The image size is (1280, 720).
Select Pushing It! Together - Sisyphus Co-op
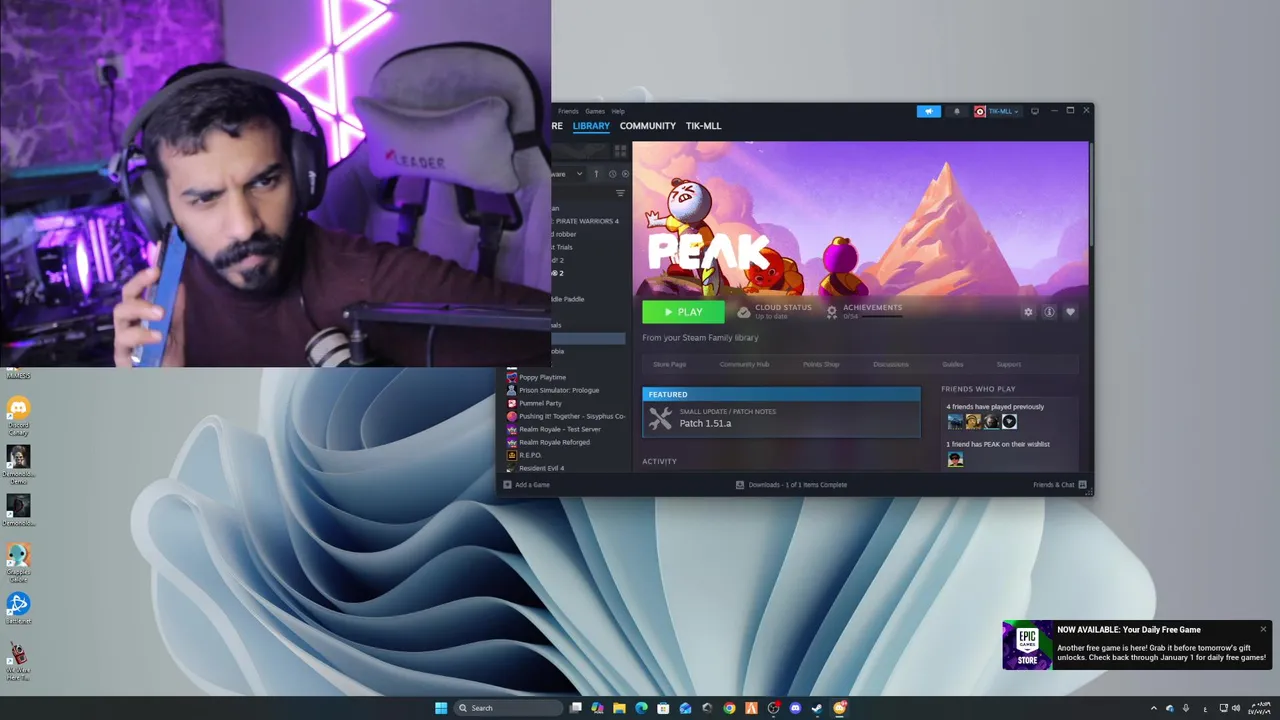tap(566, 416)
